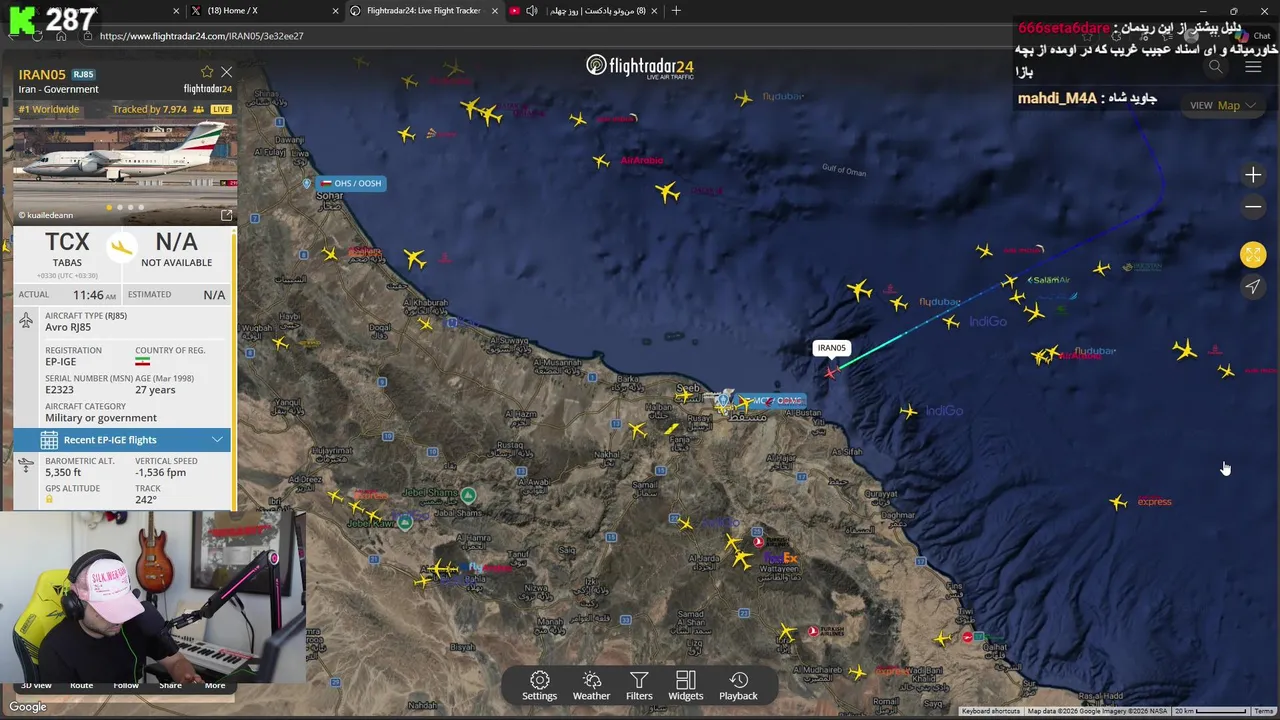Open map Filters funnel

point(639,686)
